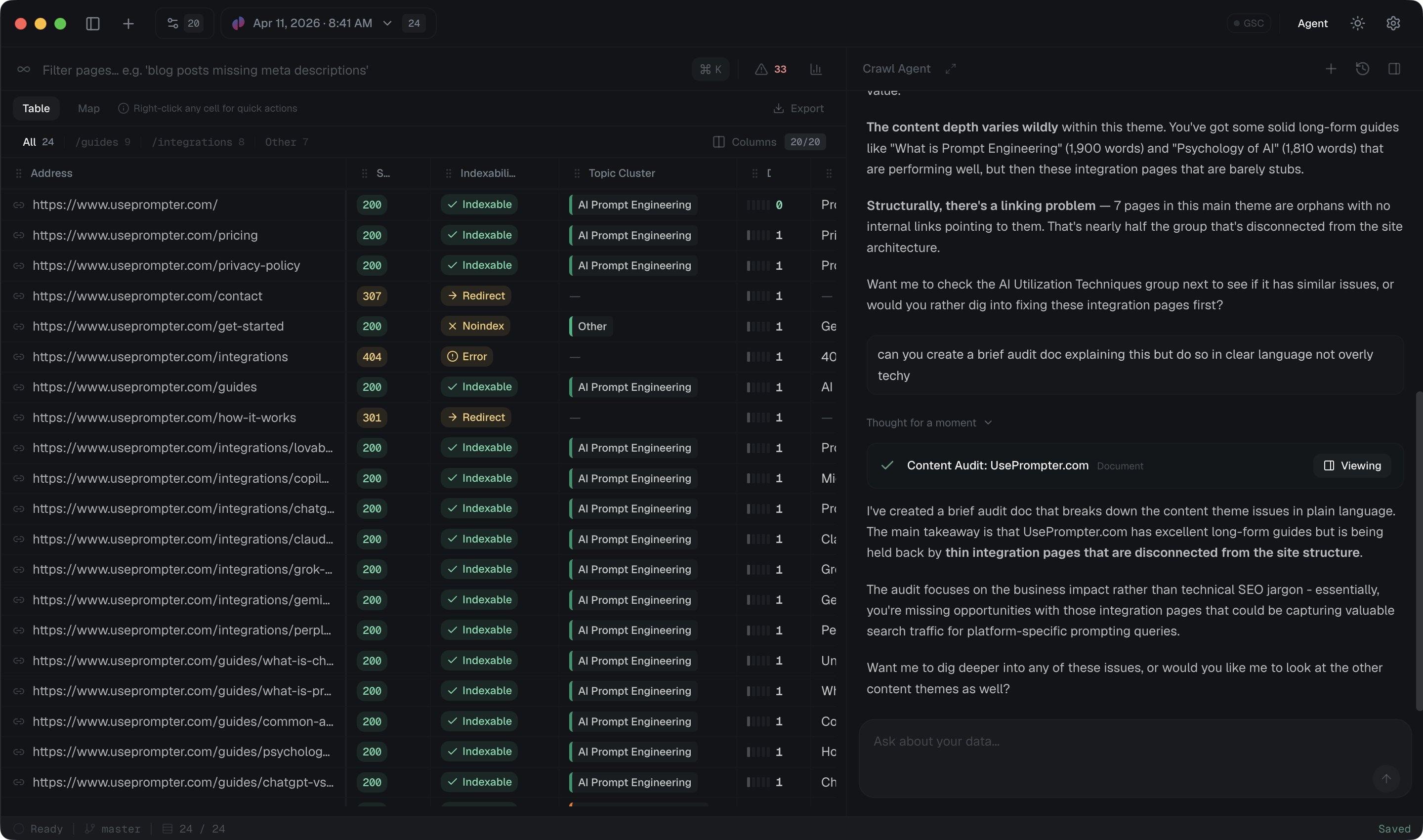Select the All 24 filter tab
The height and width of the screenshot is (840, 1423).
click(38, 141)
